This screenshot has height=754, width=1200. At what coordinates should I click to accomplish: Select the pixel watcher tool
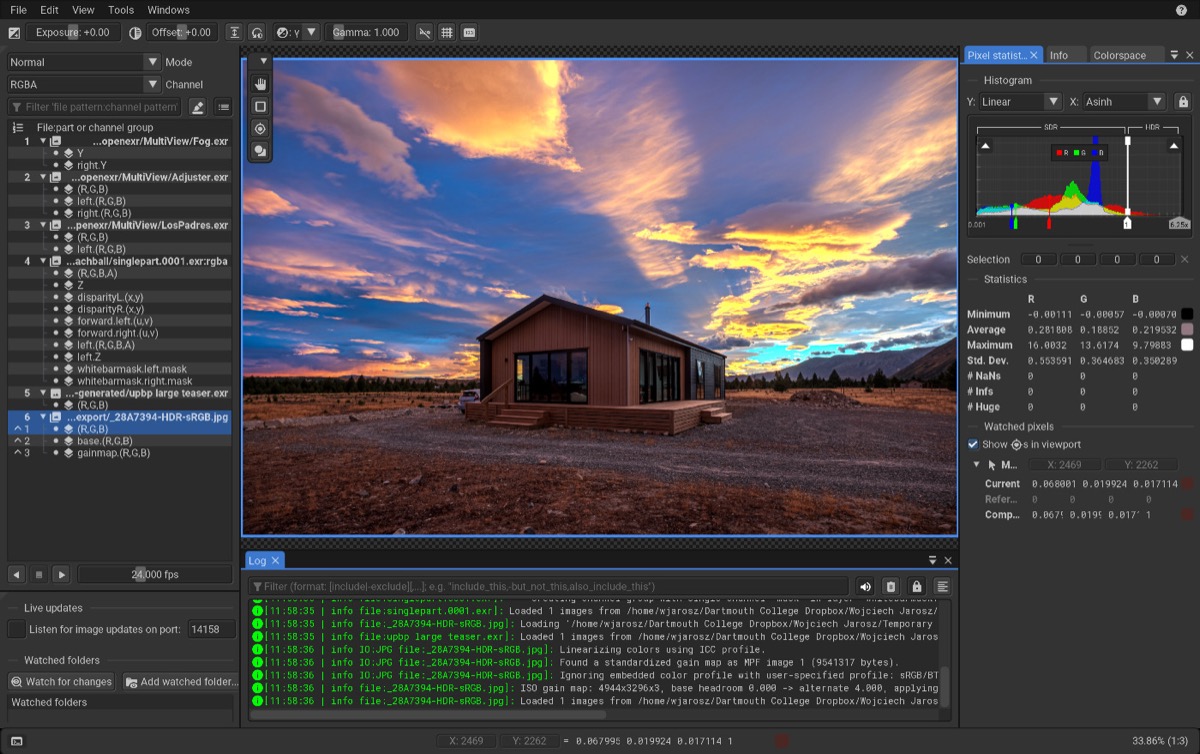(x=261, y=128)
